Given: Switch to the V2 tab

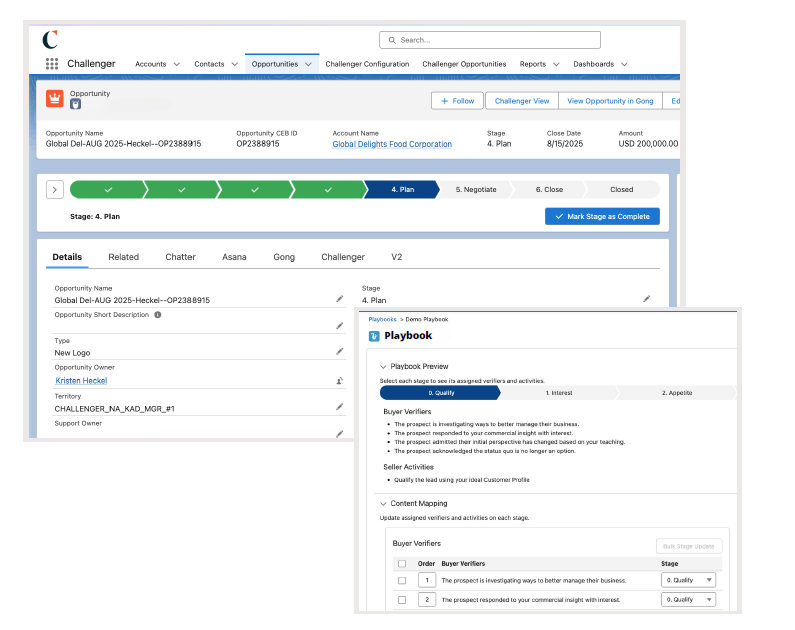Looking at the screenshot, I should 396,257.
